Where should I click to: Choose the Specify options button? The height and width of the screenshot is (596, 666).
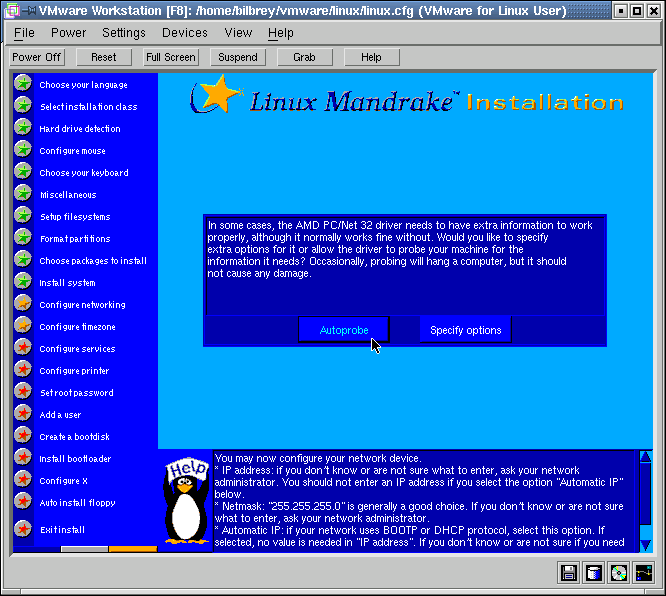point(465,330)
